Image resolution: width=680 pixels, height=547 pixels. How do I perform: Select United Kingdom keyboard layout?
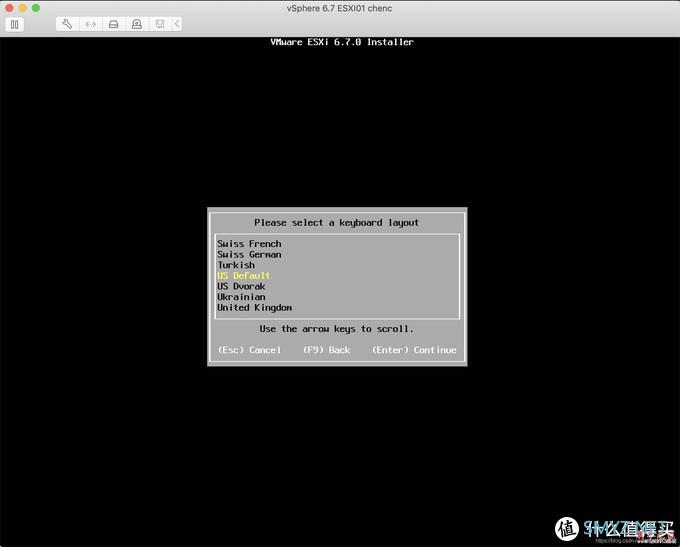click(x=255, y=308)
